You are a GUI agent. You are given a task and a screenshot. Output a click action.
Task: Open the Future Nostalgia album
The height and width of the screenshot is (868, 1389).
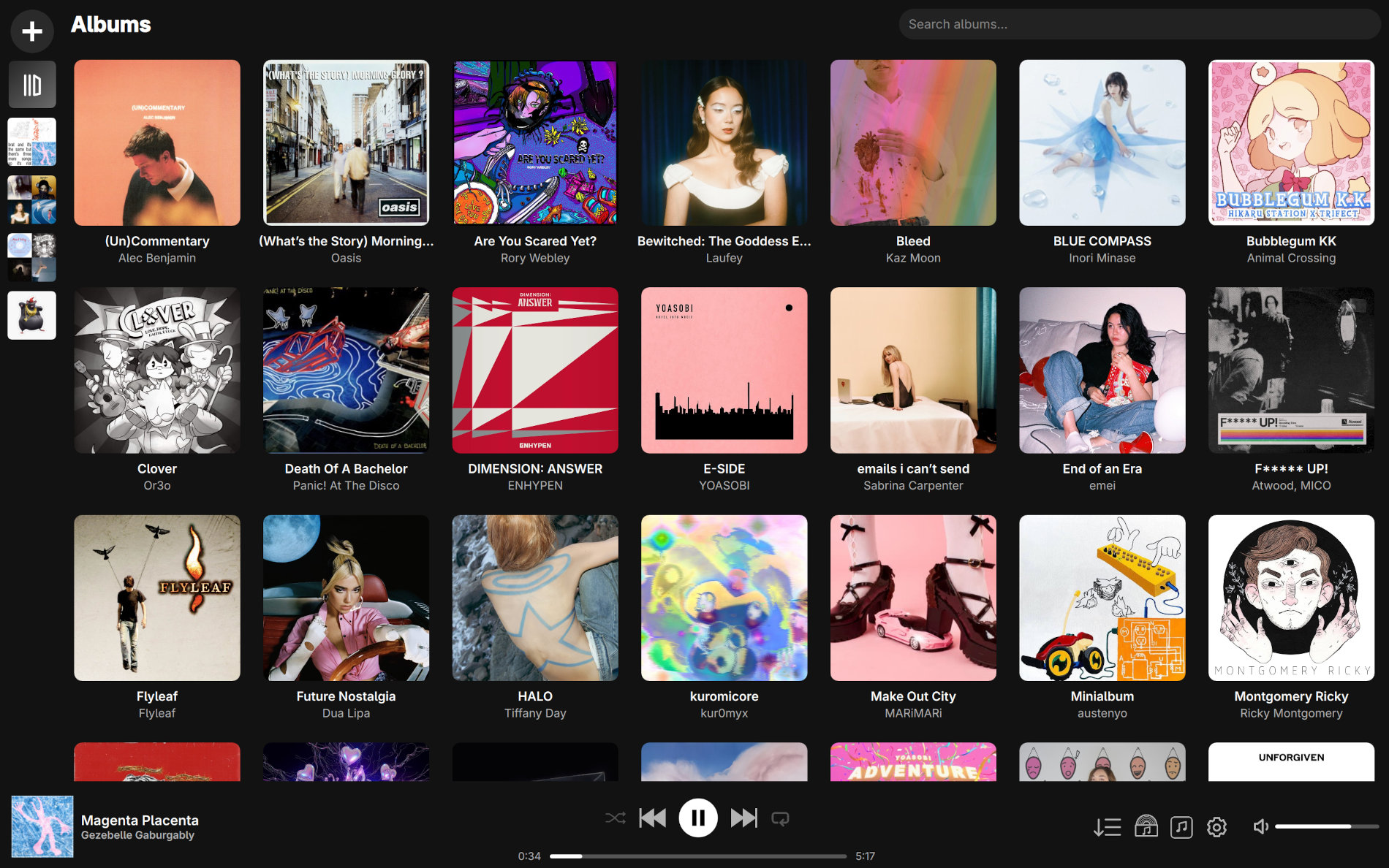[x=346, y=598]
